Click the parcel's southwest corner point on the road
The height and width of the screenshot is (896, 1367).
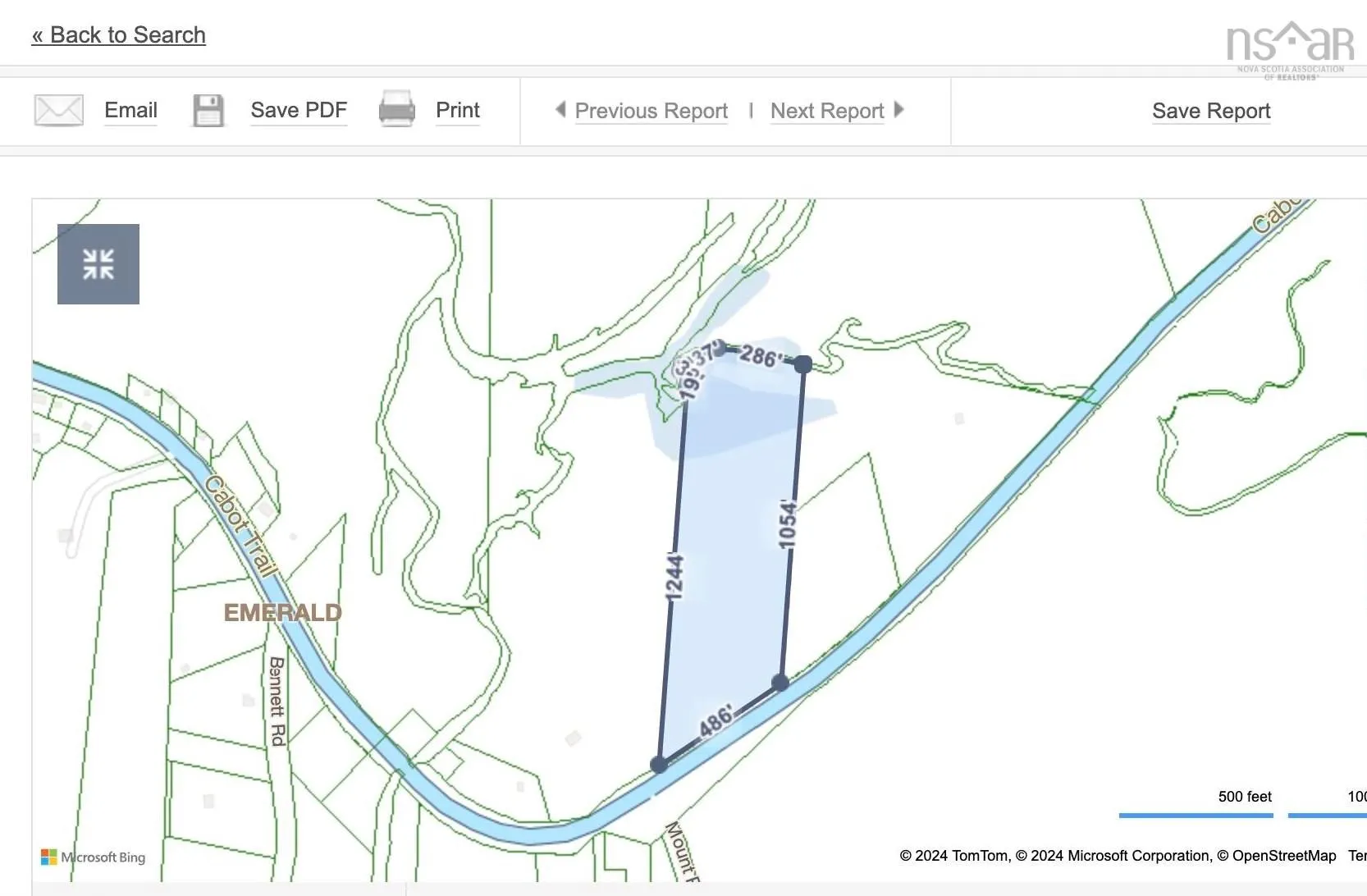pyautogui.click(x=659, y=765)
